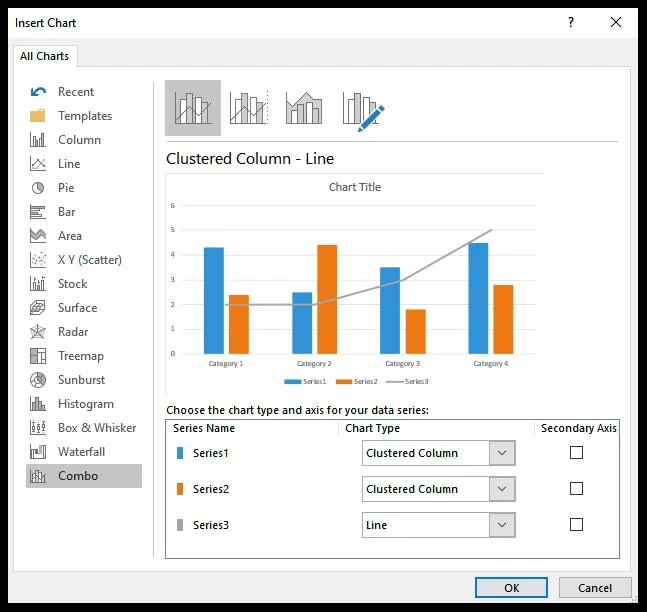Screen dimensions: 647x612
Task: Click the Radar chart icon
Action: click(x=38, y=332)
